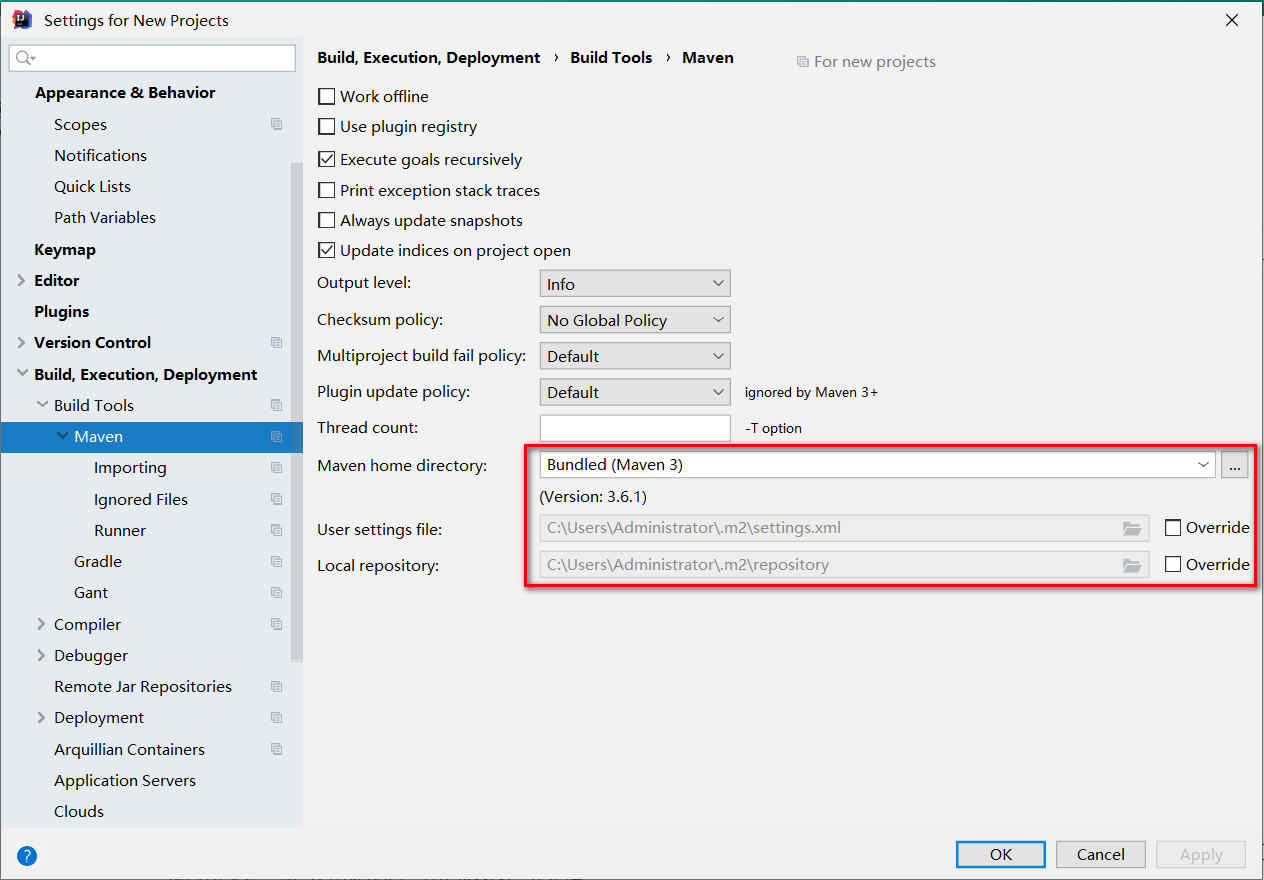Expand the Editor tree node
The image size is (1264, 880).
[x=22, y=281]
